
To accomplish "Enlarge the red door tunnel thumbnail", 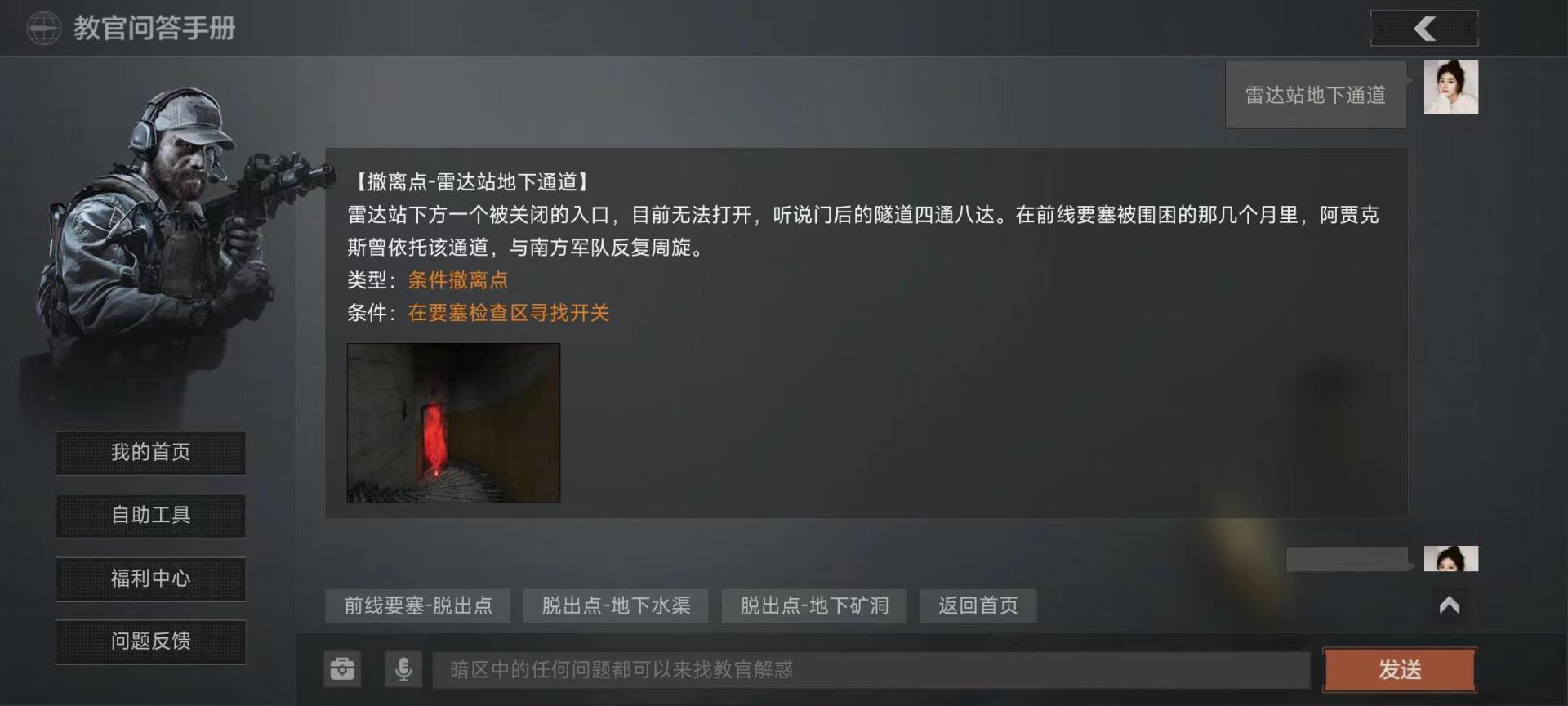I will 454,422.
